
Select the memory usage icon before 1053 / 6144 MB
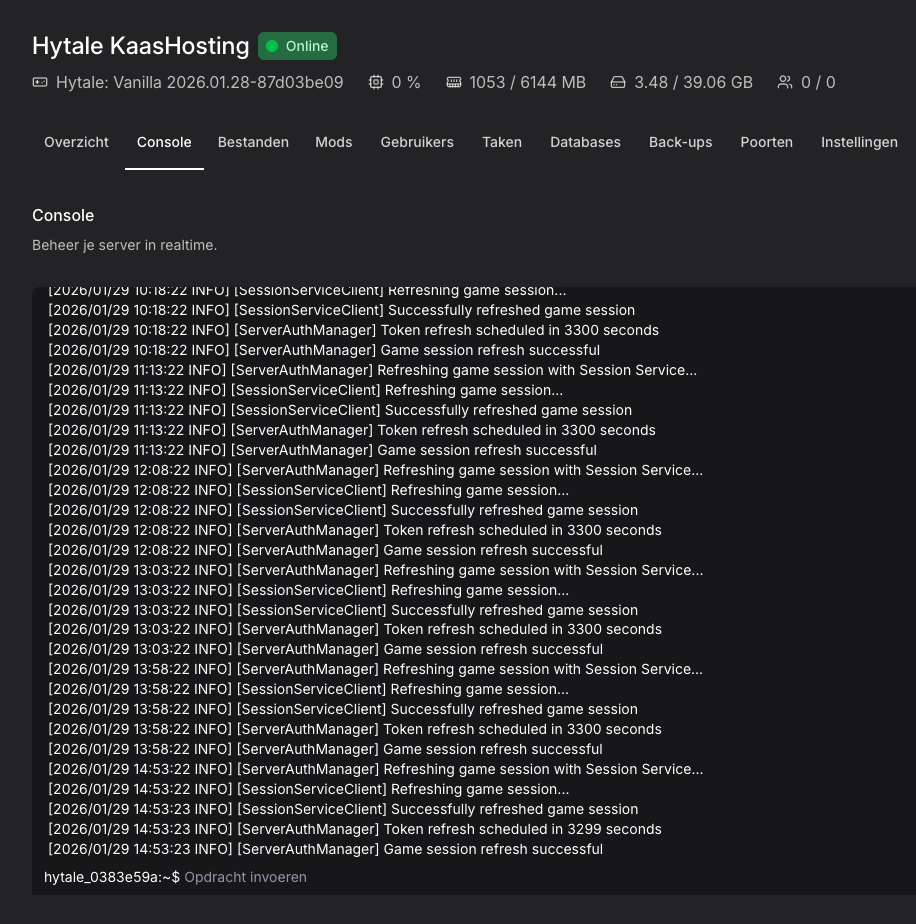tap(454, 82)
